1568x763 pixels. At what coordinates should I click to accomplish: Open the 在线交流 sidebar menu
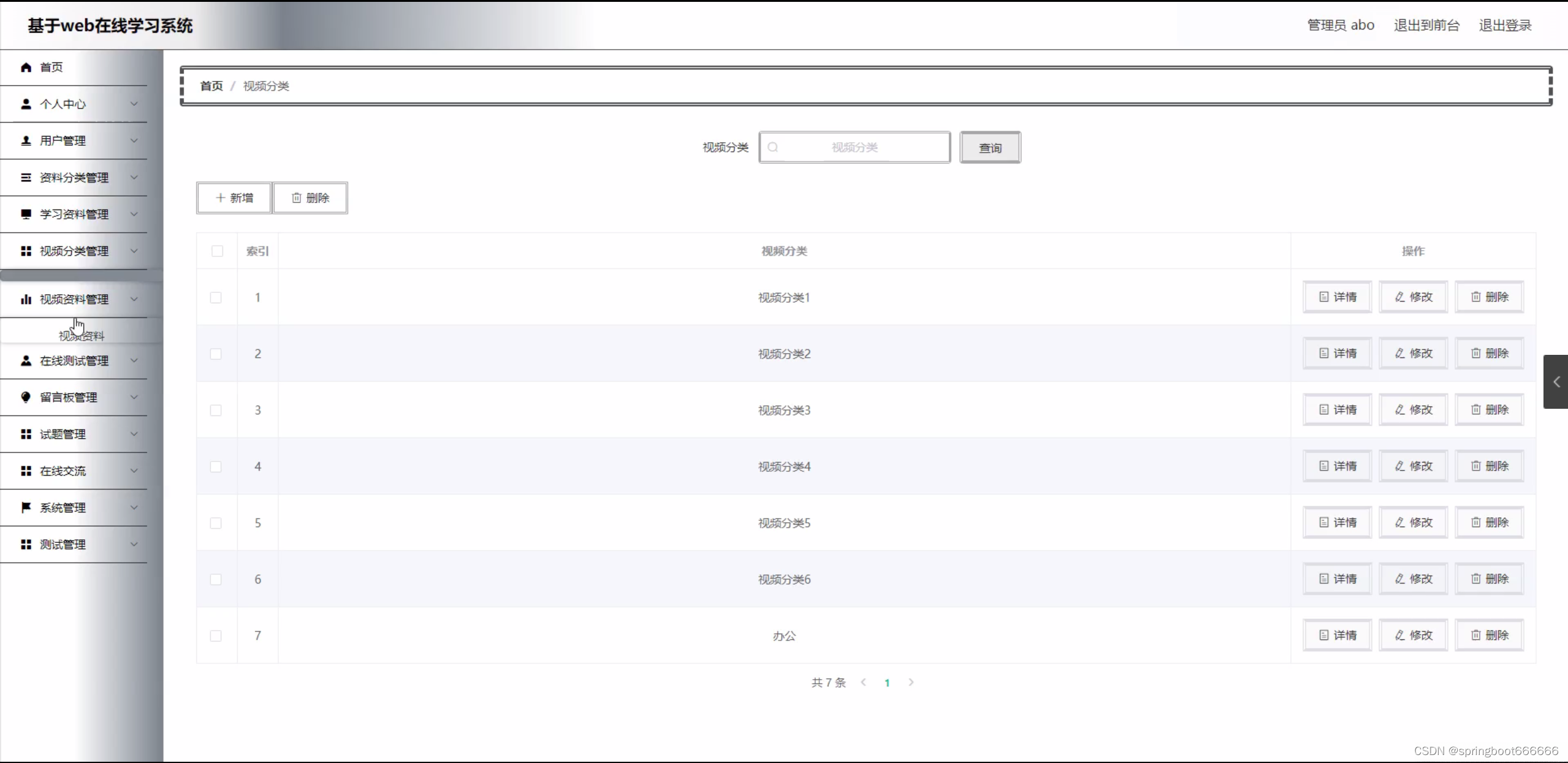63,471
